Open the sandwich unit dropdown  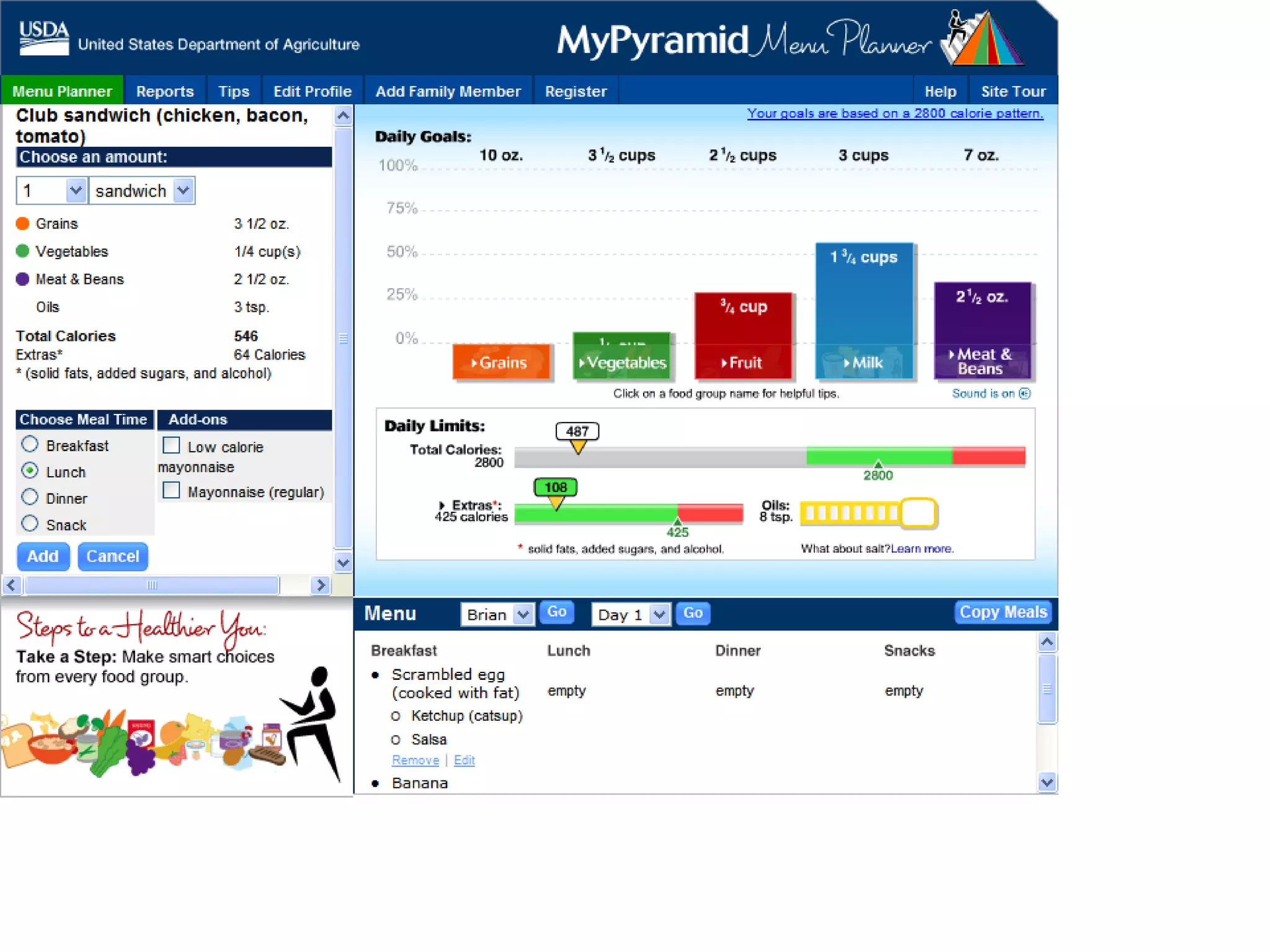point(184,190)
